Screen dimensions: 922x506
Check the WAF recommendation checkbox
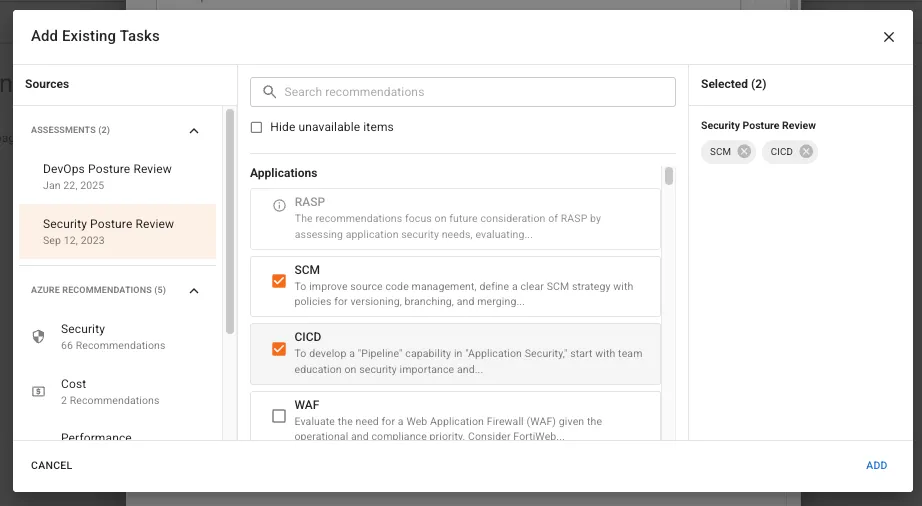[x=279, y=416]
